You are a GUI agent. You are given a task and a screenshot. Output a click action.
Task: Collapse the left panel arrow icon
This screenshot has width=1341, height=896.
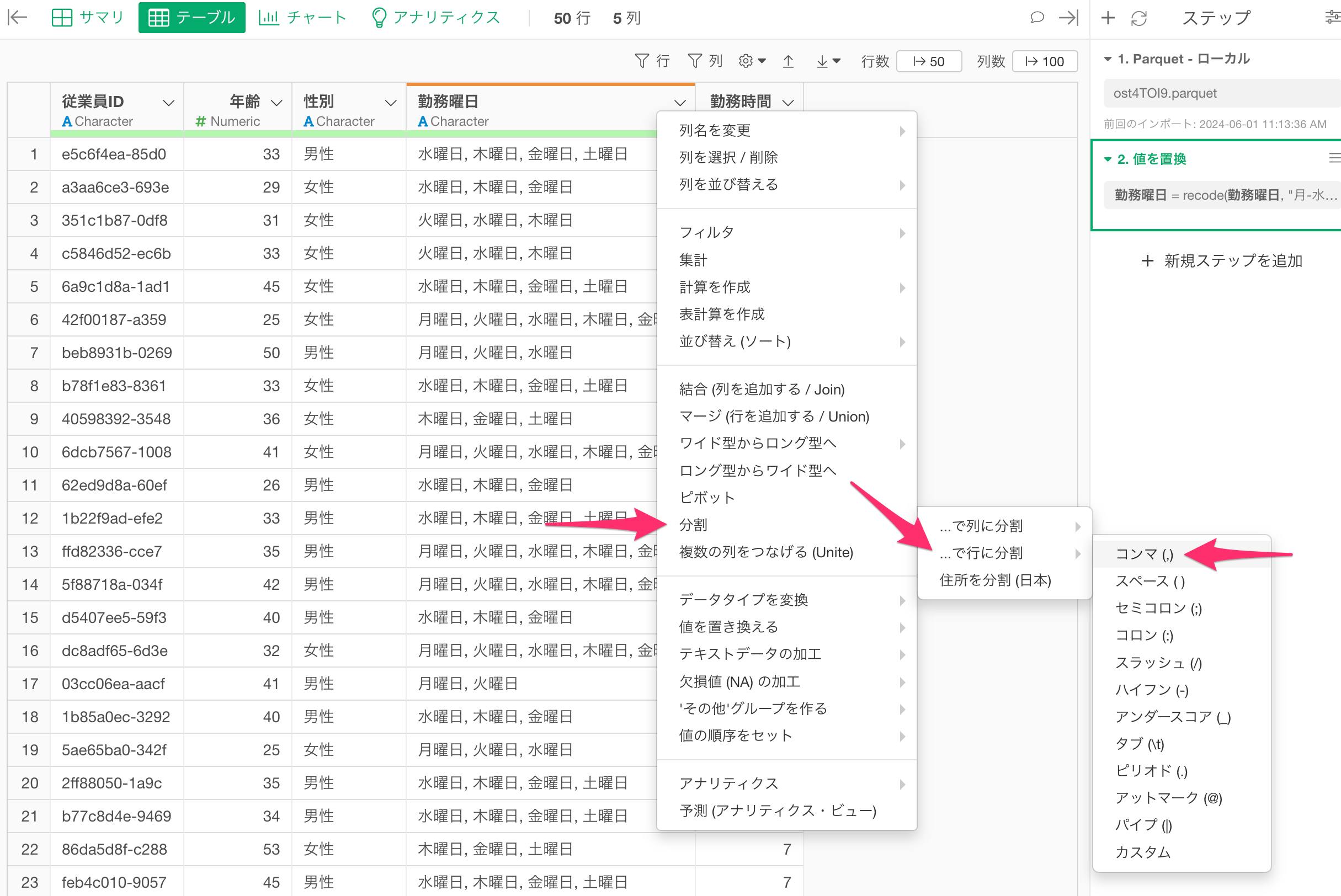point(18,18)
